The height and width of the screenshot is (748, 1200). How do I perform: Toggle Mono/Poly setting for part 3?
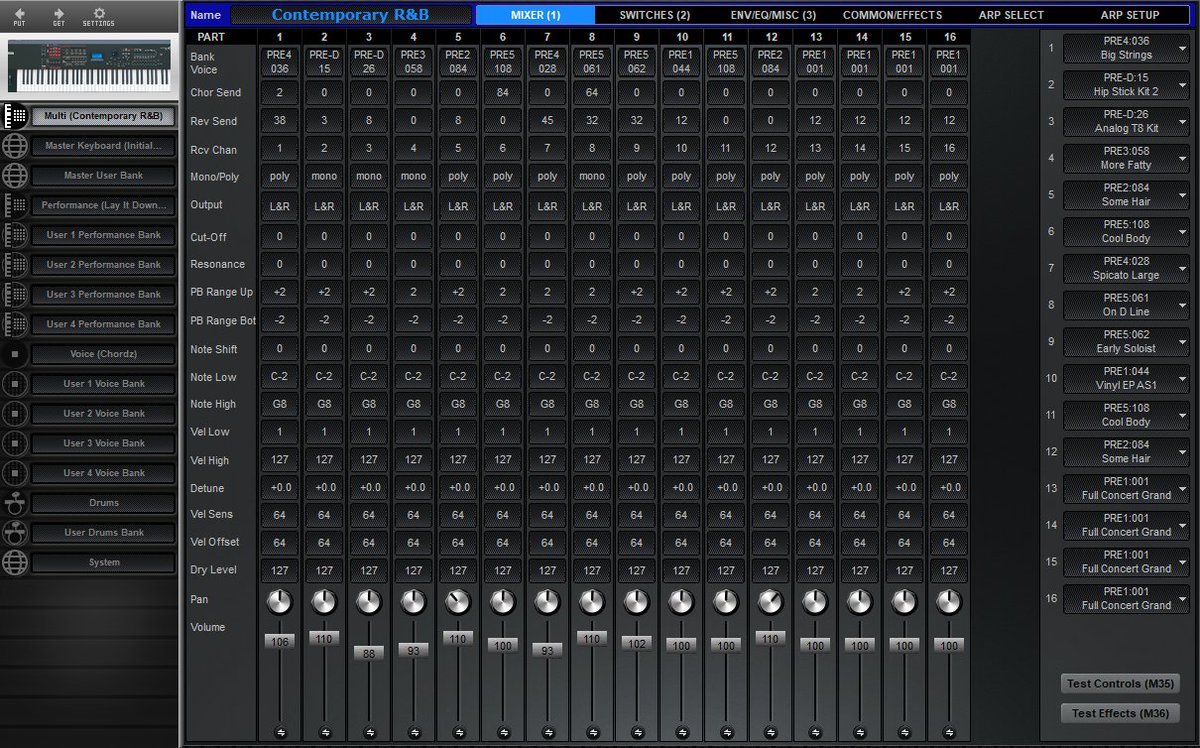369,176
